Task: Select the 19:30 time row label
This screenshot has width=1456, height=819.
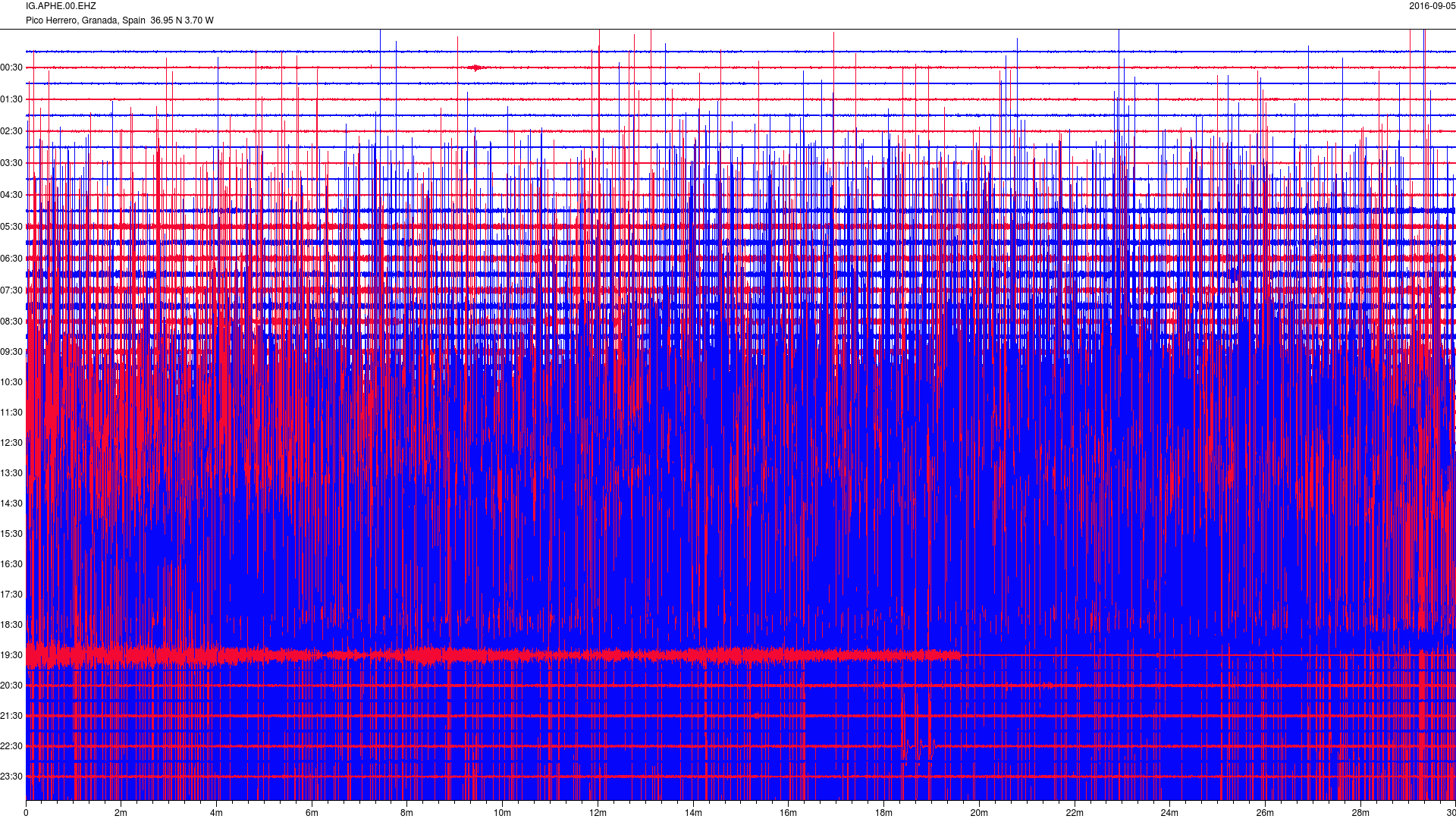Action: pyautogui.click(x=11, y=655)
